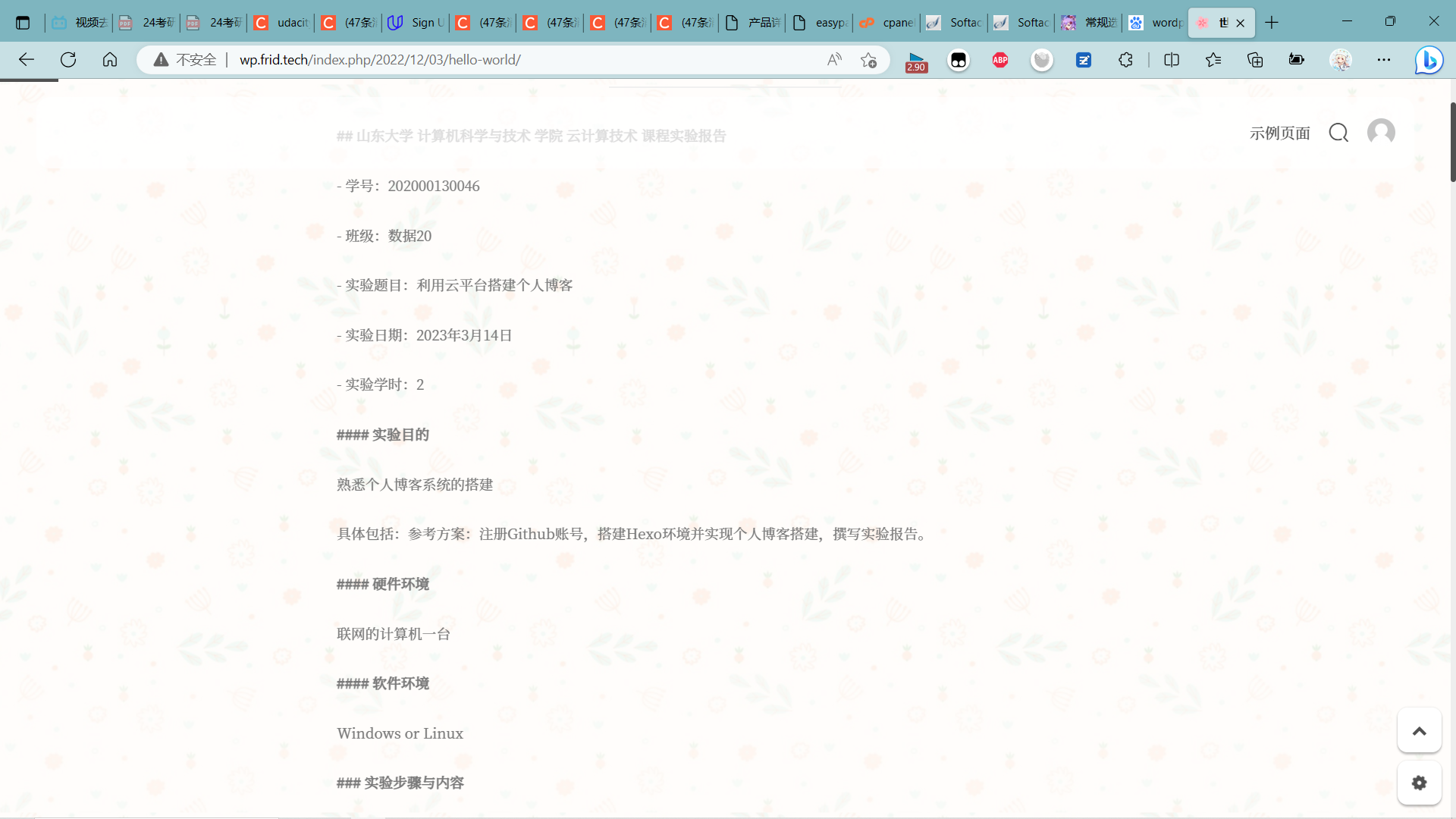Click the back navigation arrow
The height and width of the screenshot is (819, 1456).
(27, 60)
